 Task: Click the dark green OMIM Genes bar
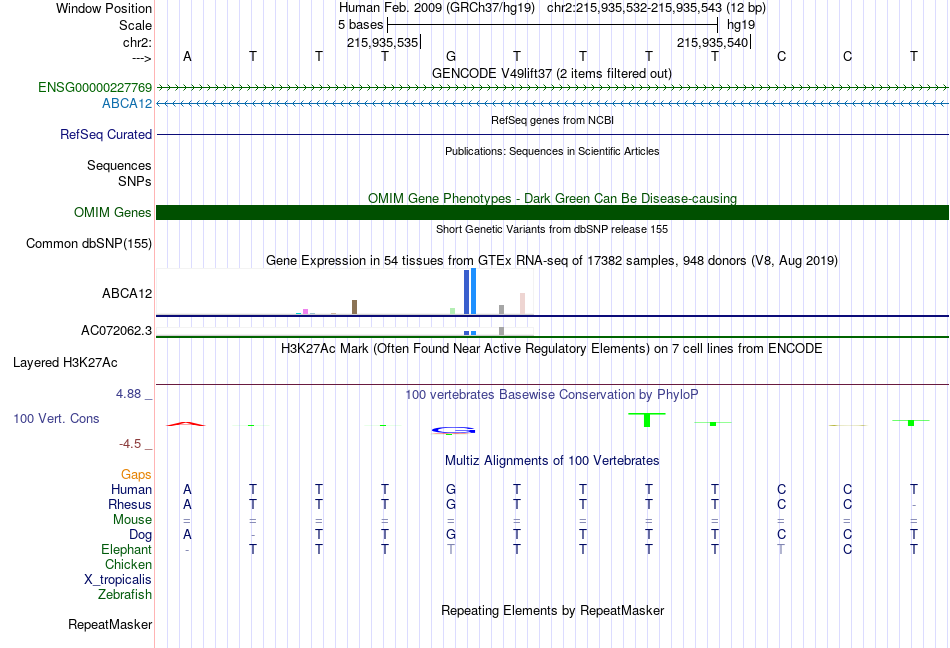pos(552,213)
